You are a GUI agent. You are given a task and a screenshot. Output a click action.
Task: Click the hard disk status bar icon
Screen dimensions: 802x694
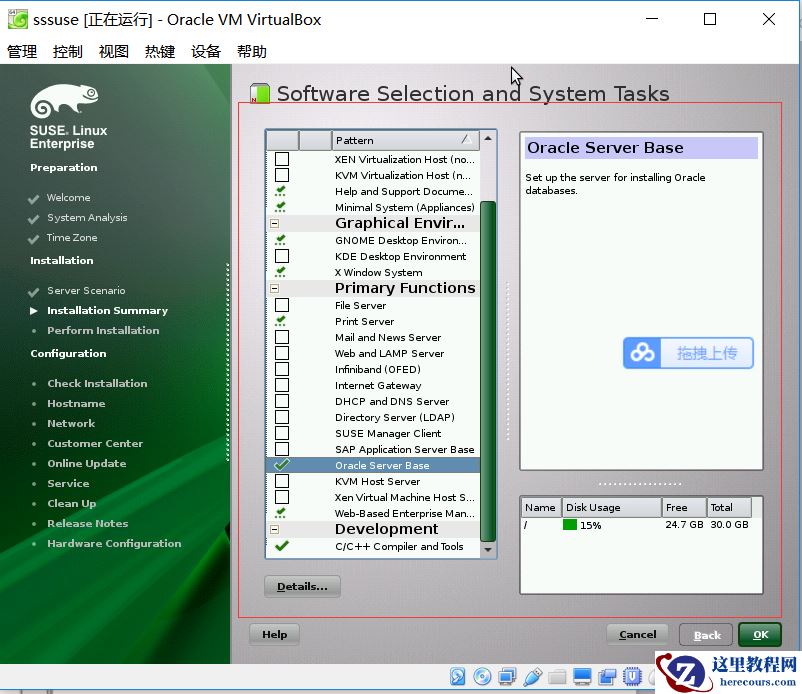click(x=458, y=677)
